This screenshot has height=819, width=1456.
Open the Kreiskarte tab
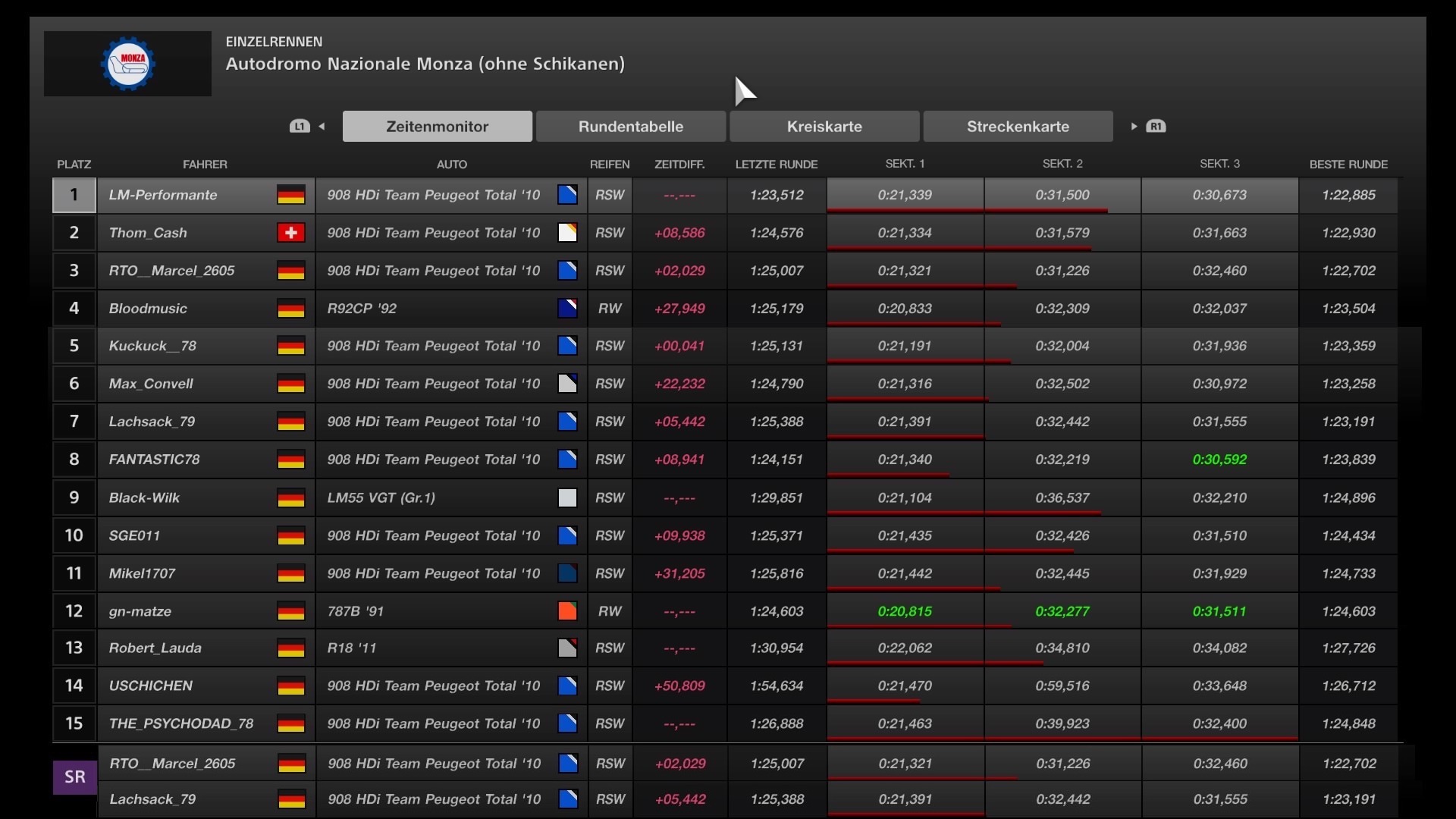(824, 127)
